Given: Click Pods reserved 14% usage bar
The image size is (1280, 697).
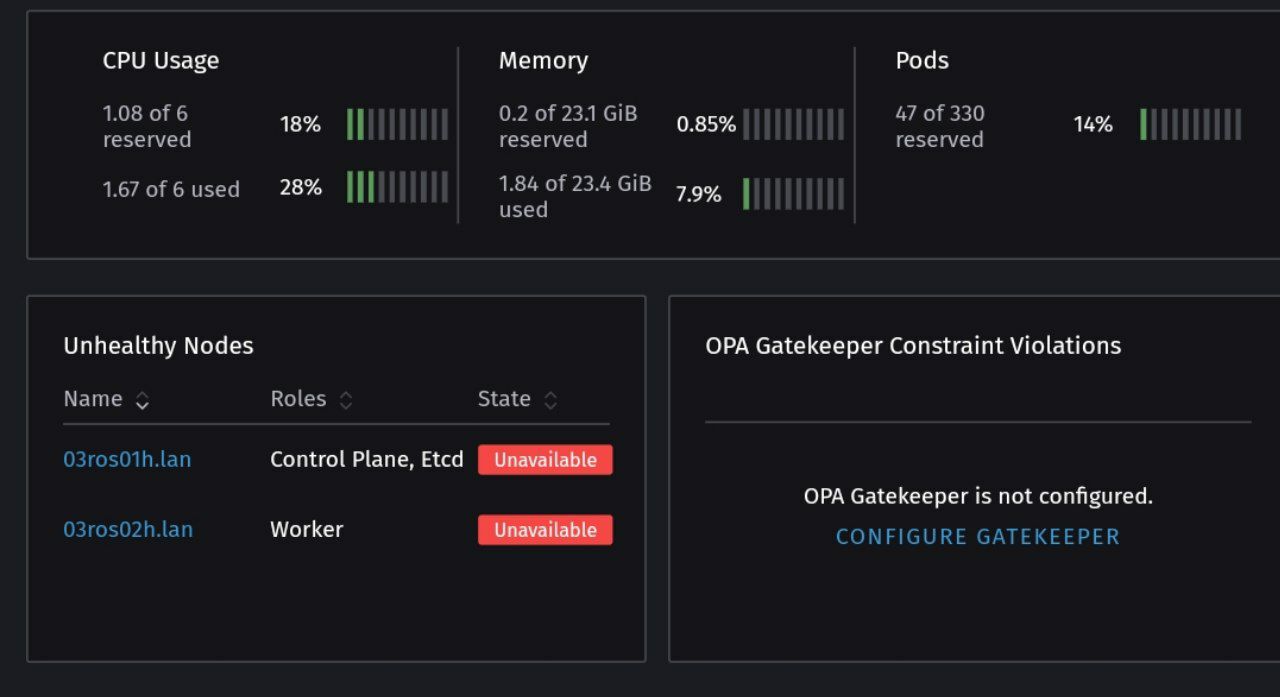Looking at the screenshot, I should [x=1190, y=125].
